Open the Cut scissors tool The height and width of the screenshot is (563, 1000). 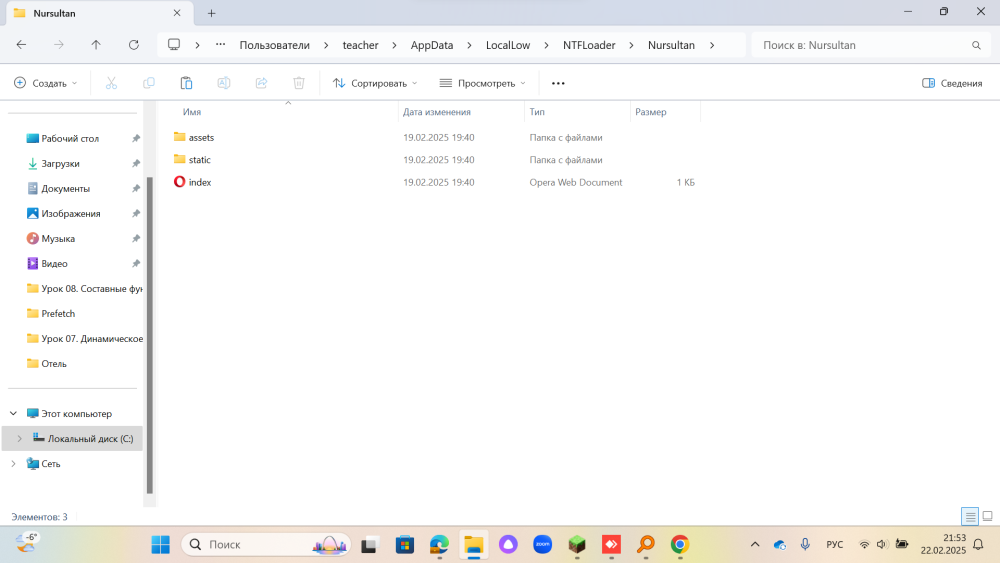[x=111, y=83]
